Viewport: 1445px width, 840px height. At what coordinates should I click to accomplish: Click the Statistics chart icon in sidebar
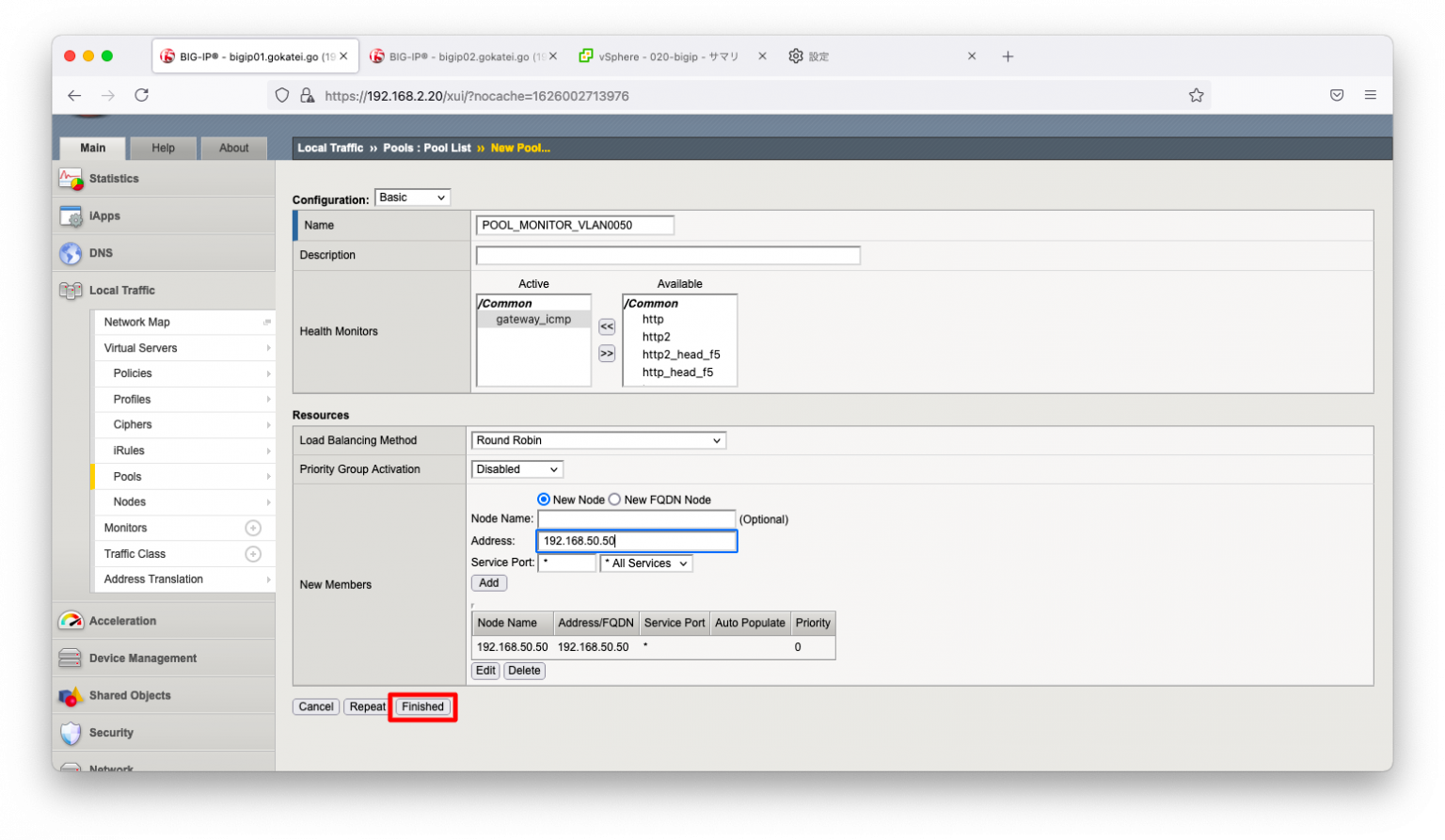coord(71,179)
